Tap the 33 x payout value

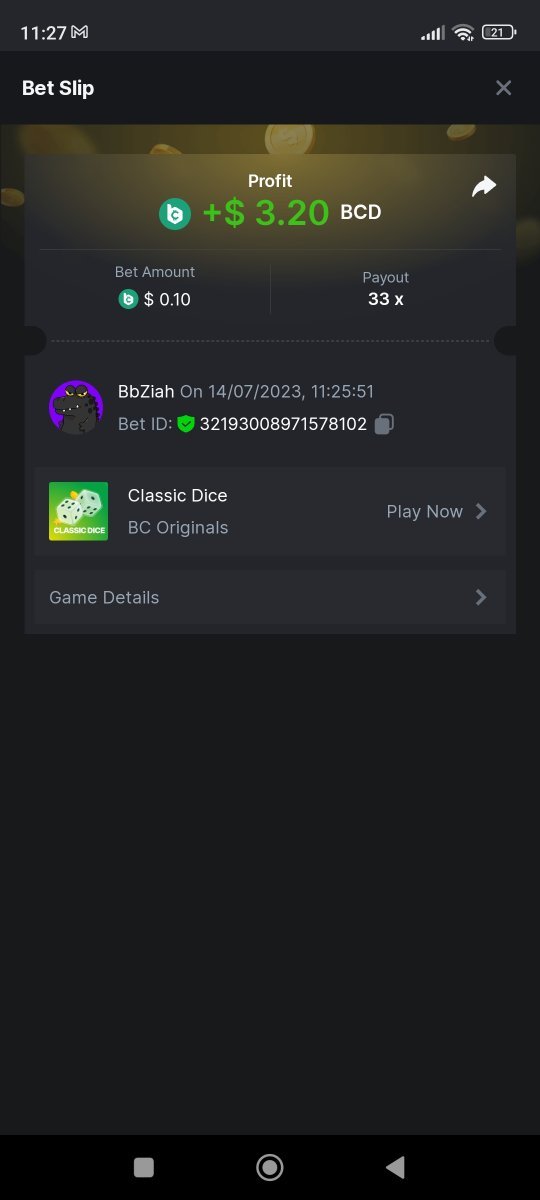pyautogui.click(x=386, y=299)
